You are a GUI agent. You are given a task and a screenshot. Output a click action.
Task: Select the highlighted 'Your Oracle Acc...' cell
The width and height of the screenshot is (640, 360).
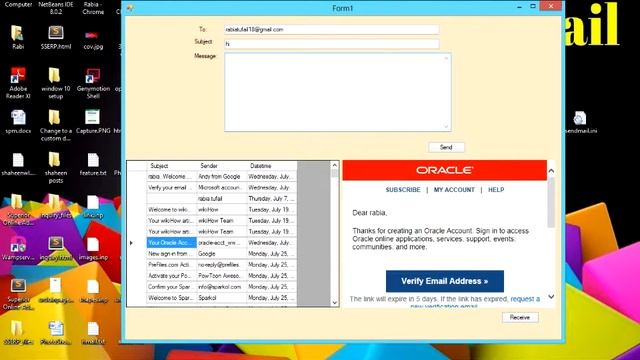[x=171, y=242]
